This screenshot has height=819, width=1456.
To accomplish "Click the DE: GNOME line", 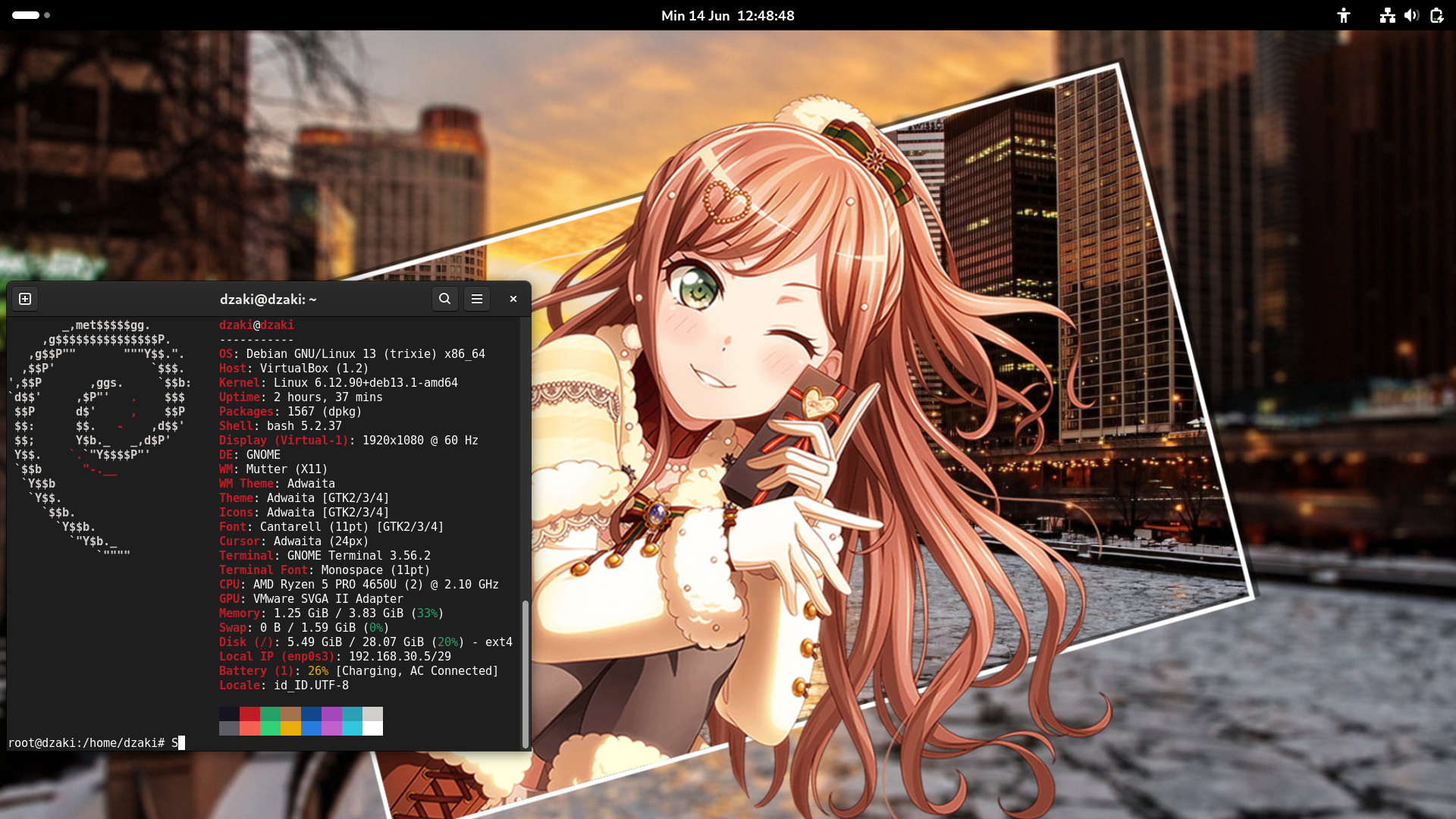I will (249, 455).
